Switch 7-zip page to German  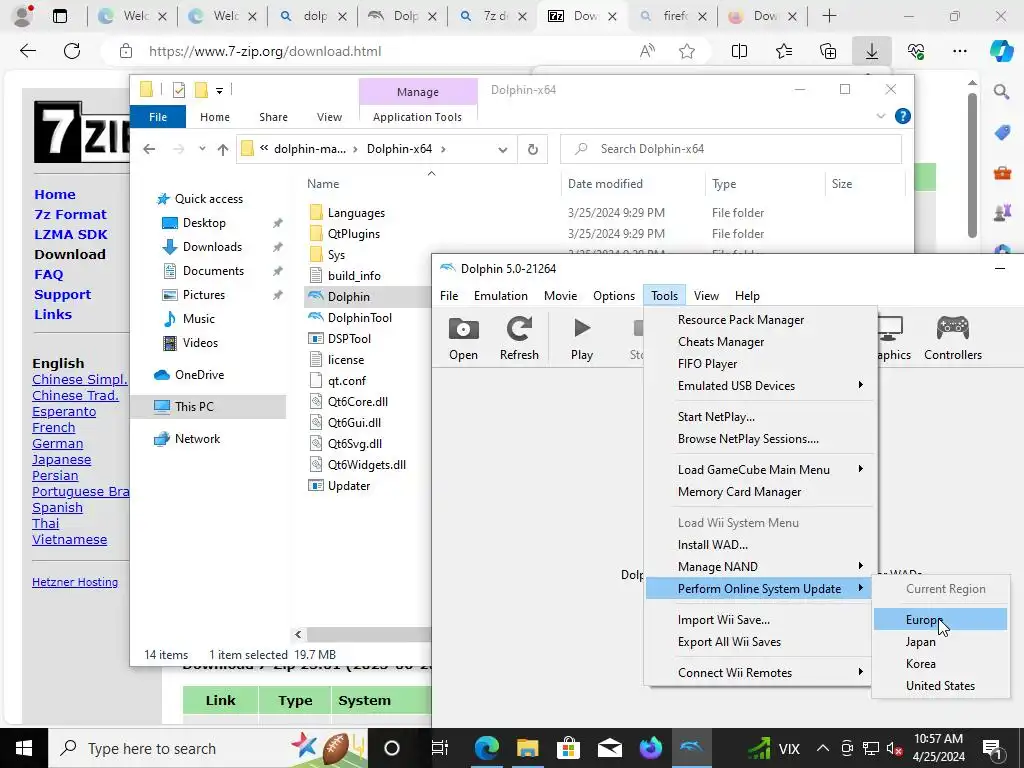(x=57, y=443)
